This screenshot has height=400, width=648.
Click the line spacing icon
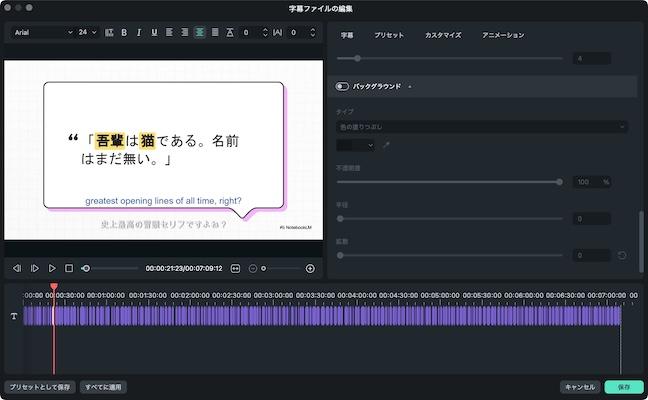click(230, 32)
